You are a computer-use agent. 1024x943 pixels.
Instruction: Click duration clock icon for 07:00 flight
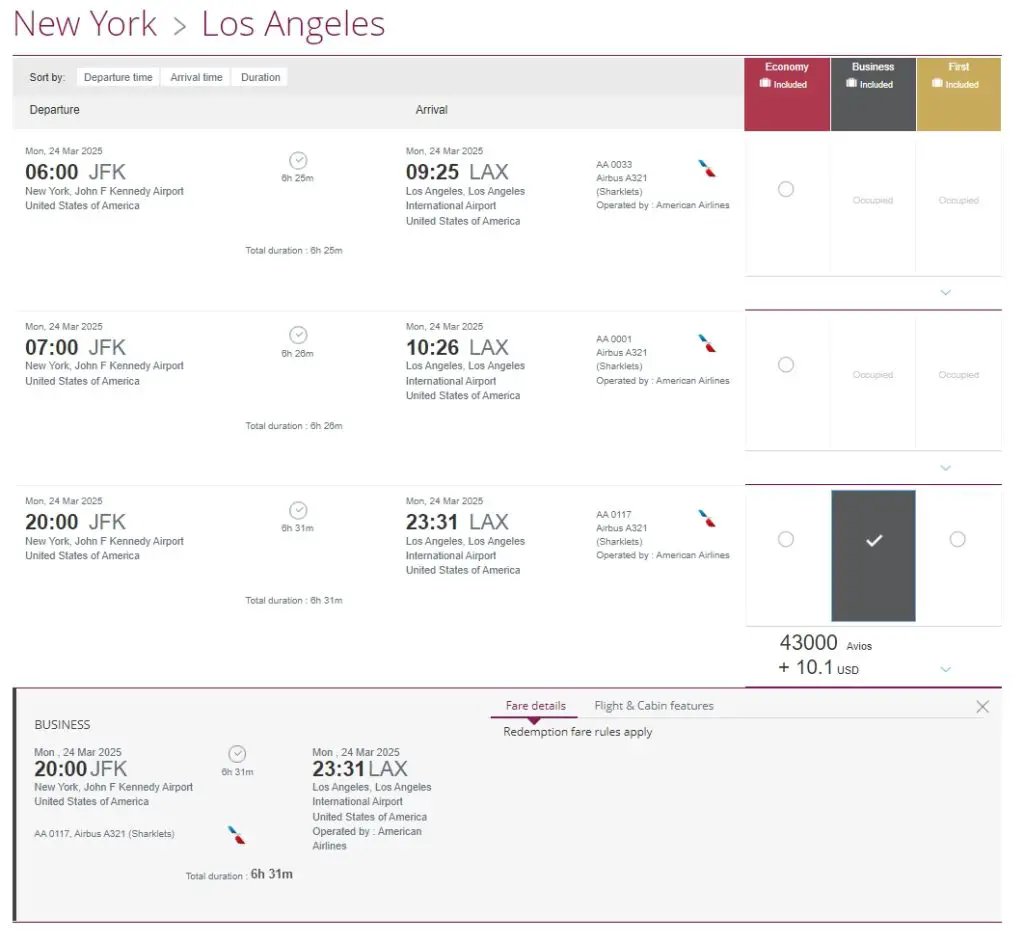coord(298,335)
